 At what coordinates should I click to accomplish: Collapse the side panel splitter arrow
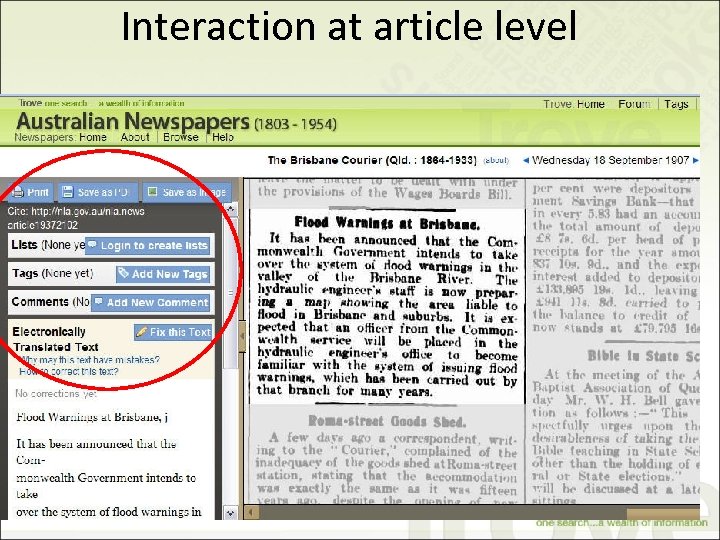point(241,336)
